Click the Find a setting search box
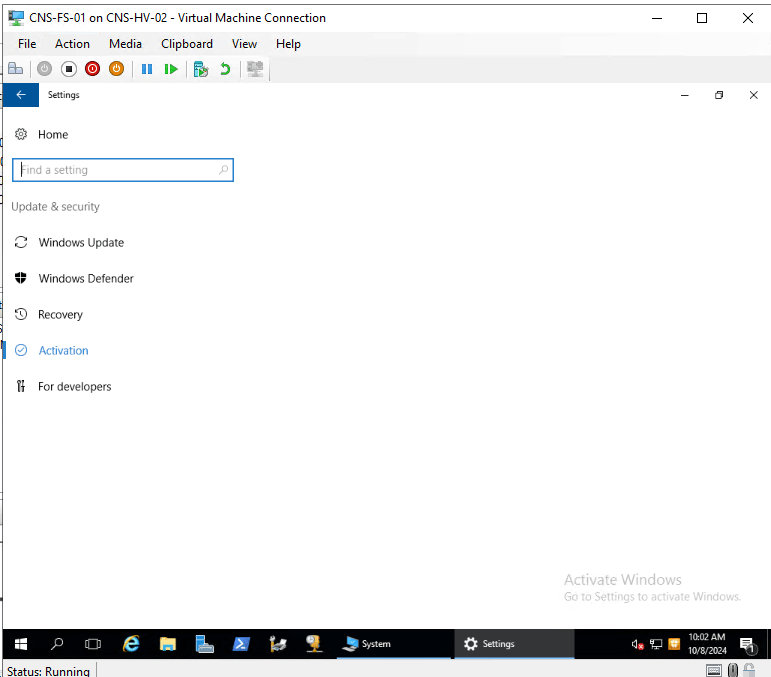The width and height of the screenshot is (771, 677). 123,170
